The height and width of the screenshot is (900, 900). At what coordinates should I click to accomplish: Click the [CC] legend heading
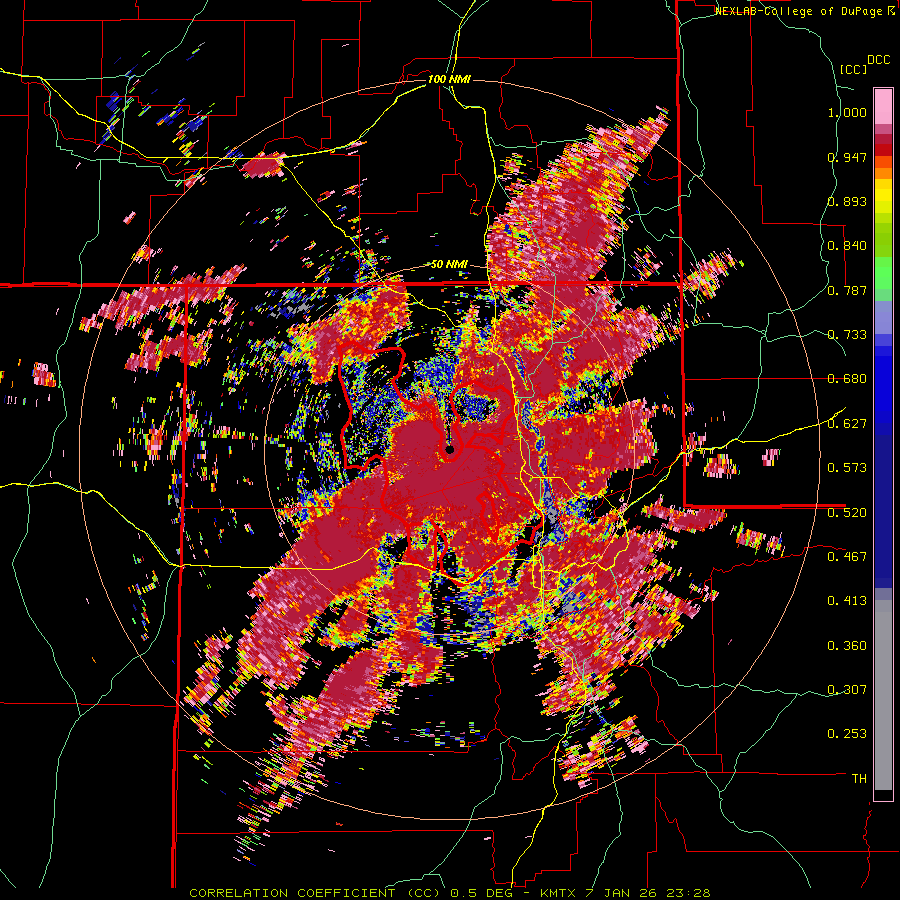click(854, 69)
